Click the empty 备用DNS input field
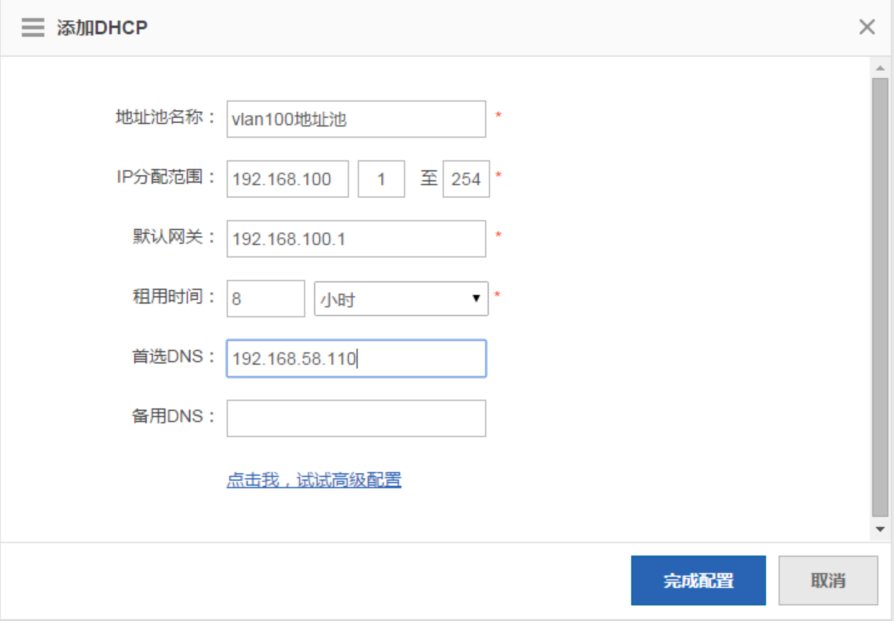 pyautogui.click(x=356, y=419)
